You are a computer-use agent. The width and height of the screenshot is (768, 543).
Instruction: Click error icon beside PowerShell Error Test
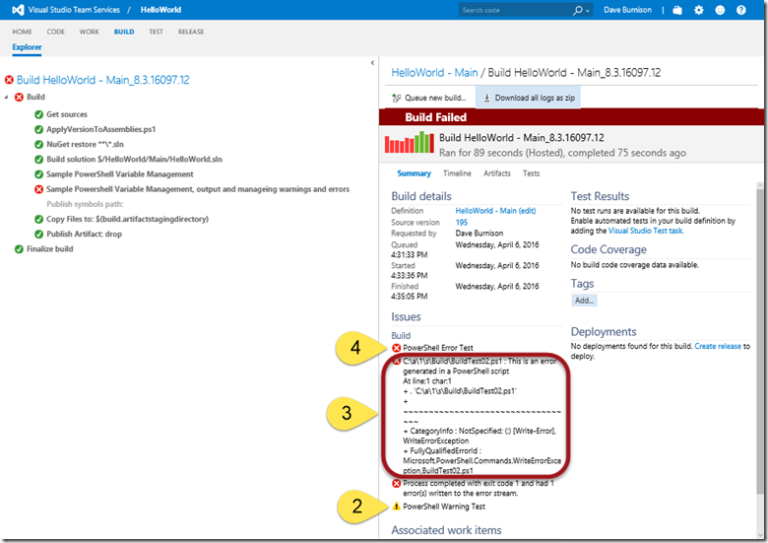(x=396, y=348)
